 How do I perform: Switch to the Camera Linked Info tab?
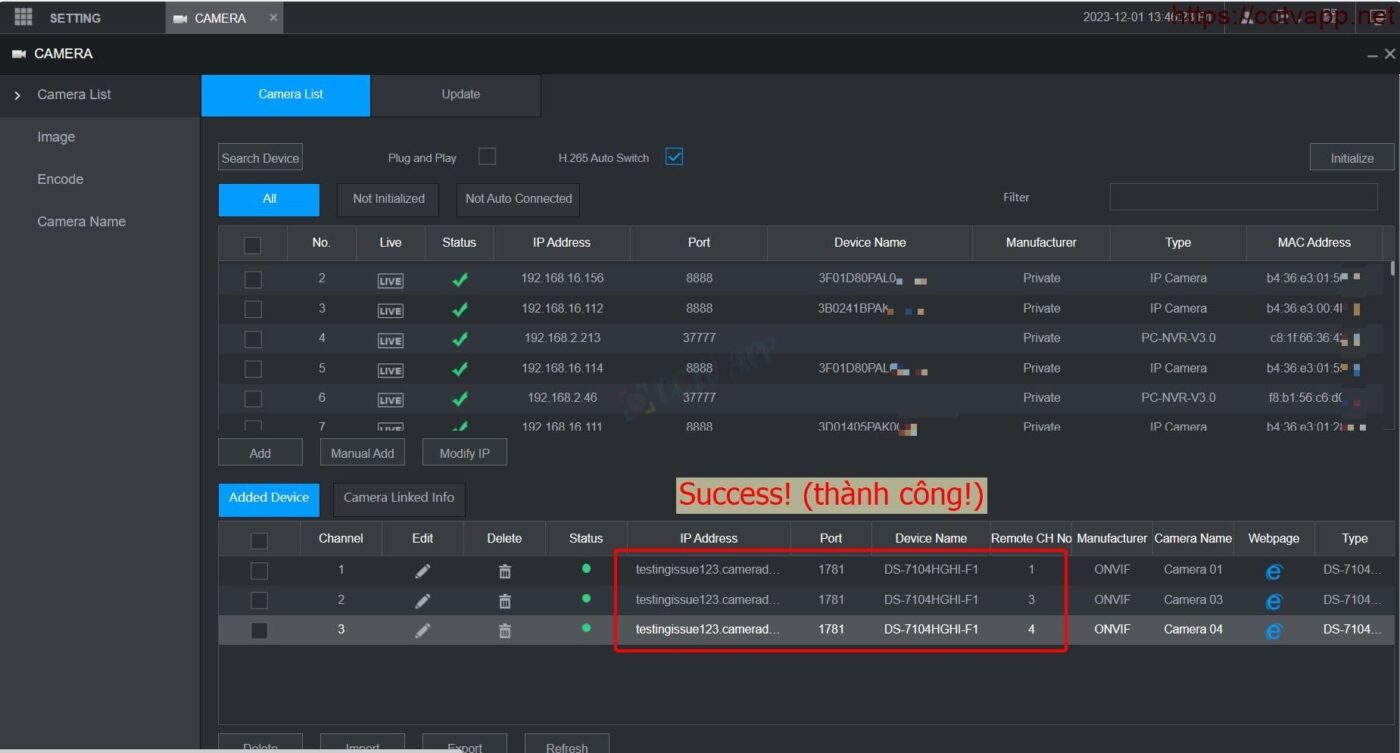[398, 498]
